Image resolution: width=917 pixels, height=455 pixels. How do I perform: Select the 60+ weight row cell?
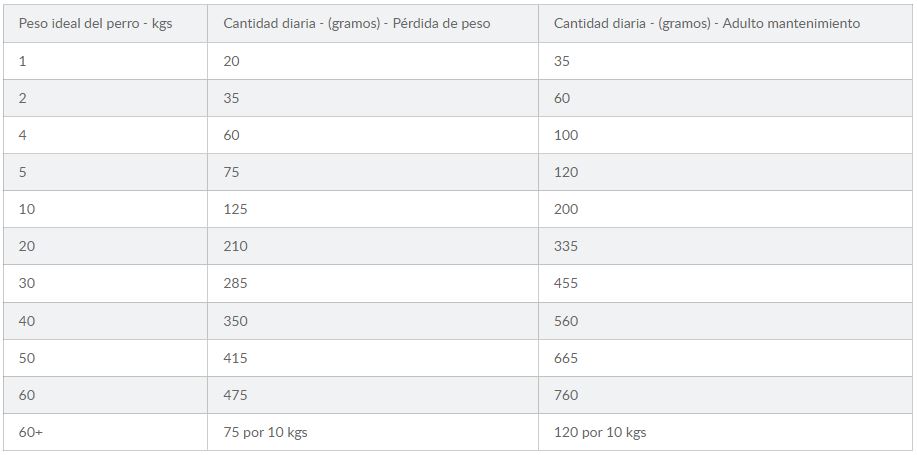point(105,433)
